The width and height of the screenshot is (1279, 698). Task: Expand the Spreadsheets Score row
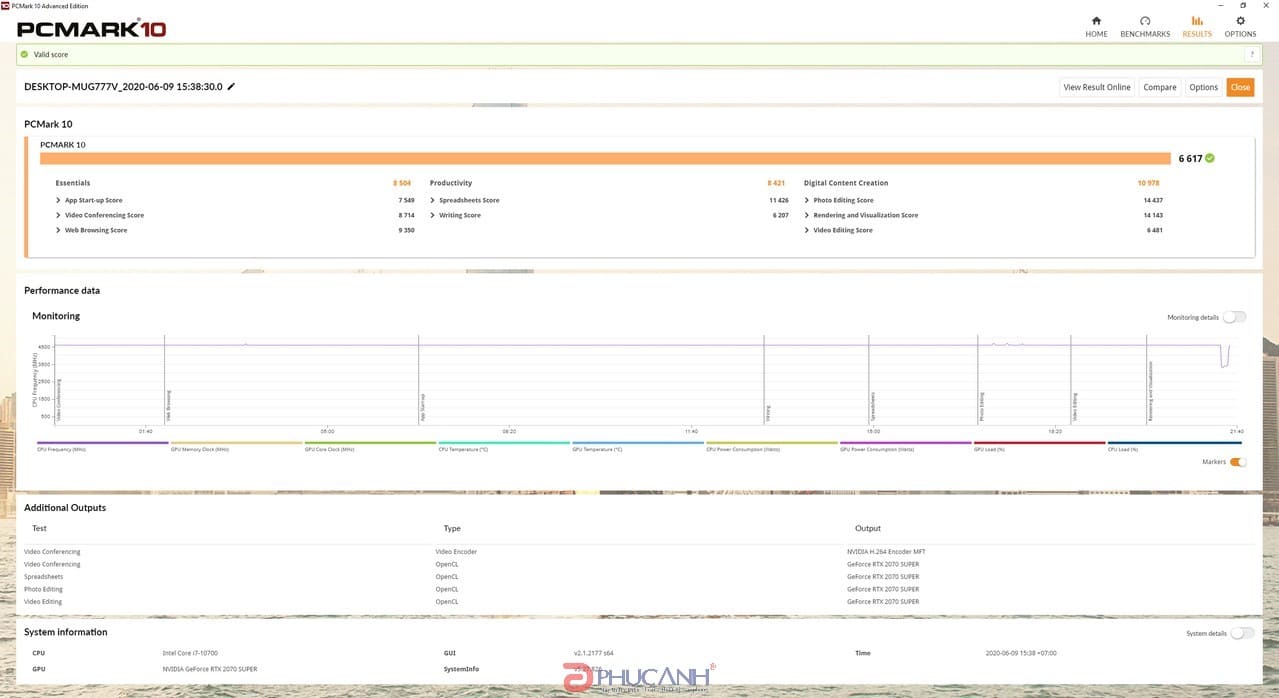433,200
